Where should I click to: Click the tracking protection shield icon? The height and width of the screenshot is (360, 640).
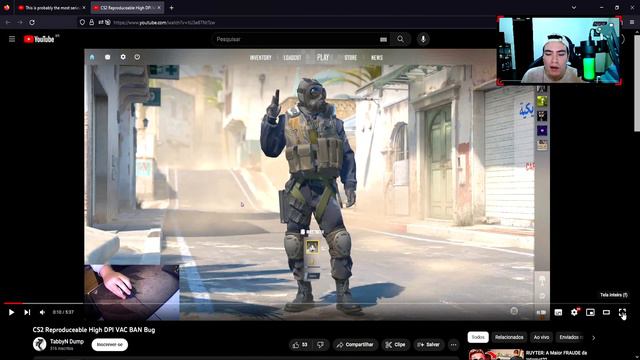82,22
